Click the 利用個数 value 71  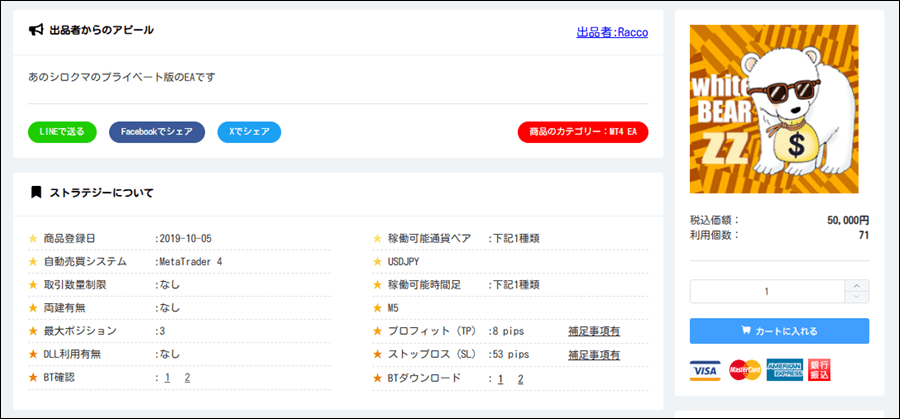click(x=864, y=235)
